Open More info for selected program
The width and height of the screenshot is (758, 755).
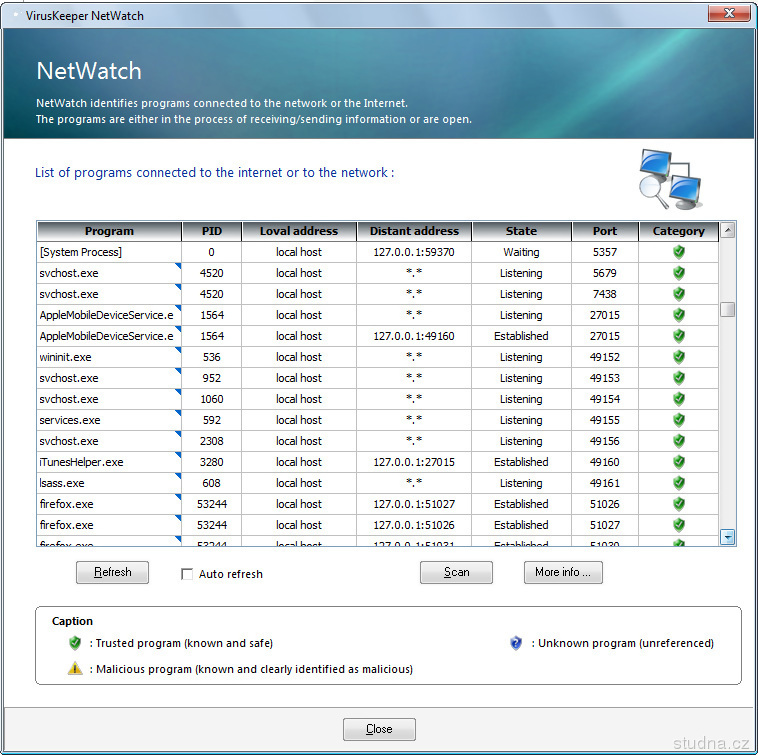pyautogui.click(x=562, y=572)
